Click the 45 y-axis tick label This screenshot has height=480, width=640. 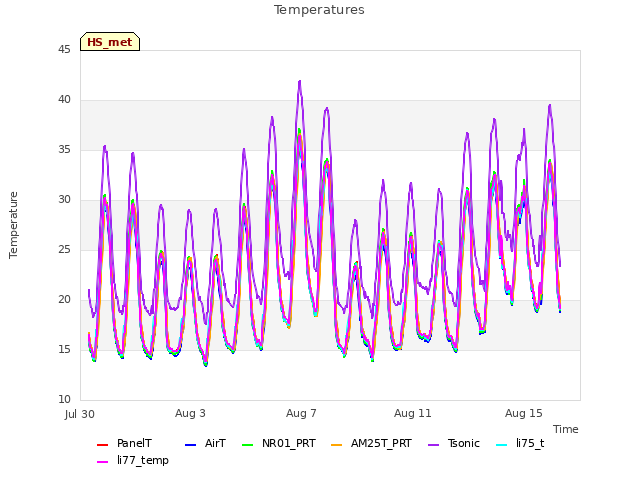64,50
